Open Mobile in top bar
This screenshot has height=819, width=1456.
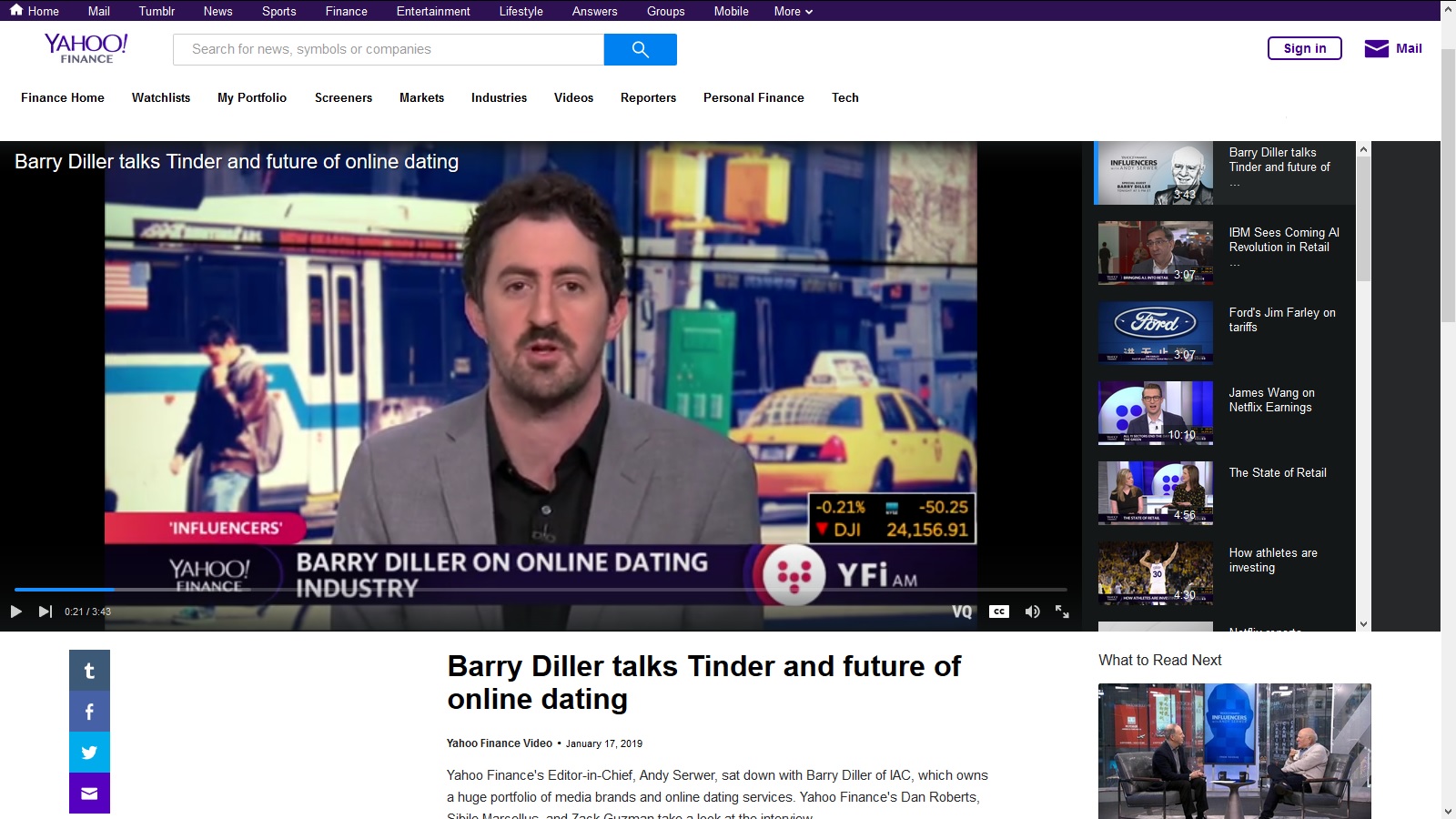point(732,11)
